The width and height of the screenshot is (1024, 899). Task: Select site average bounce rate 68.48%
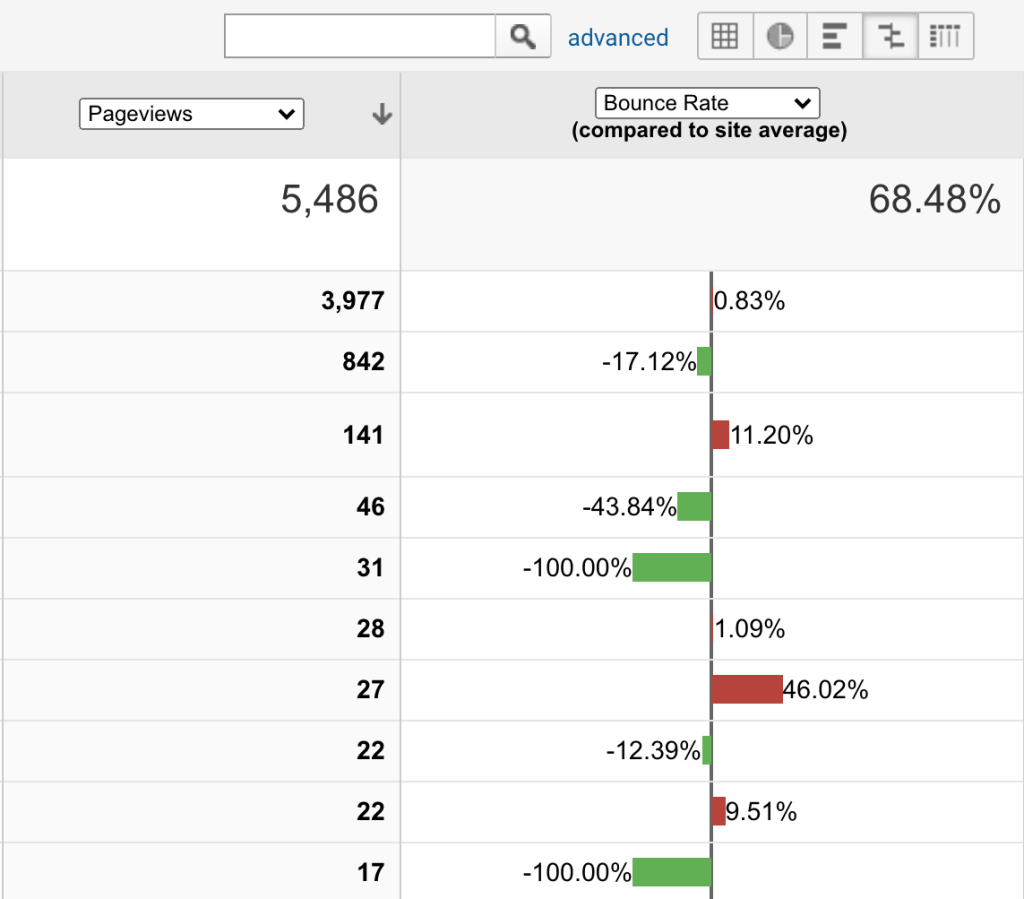935,199
